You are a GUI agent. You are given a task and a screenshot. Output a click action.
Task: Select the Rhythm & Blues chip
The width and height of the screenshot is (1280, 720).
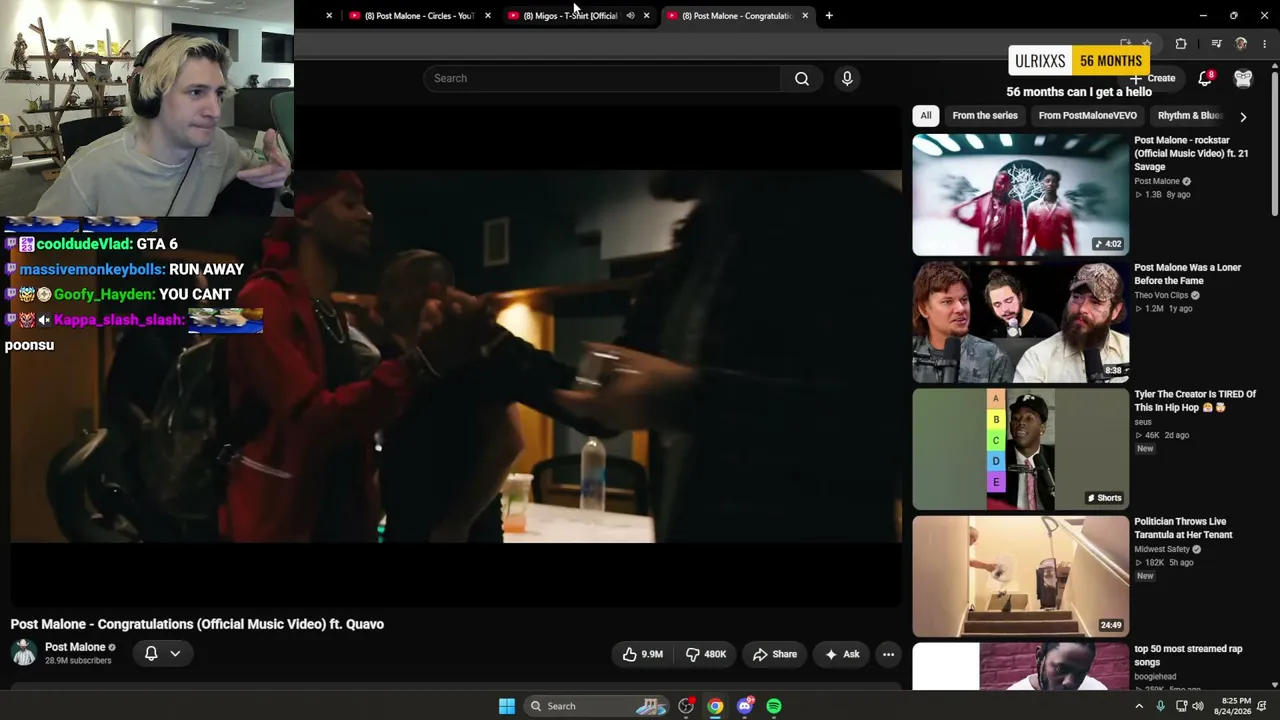pos(1189,116)
